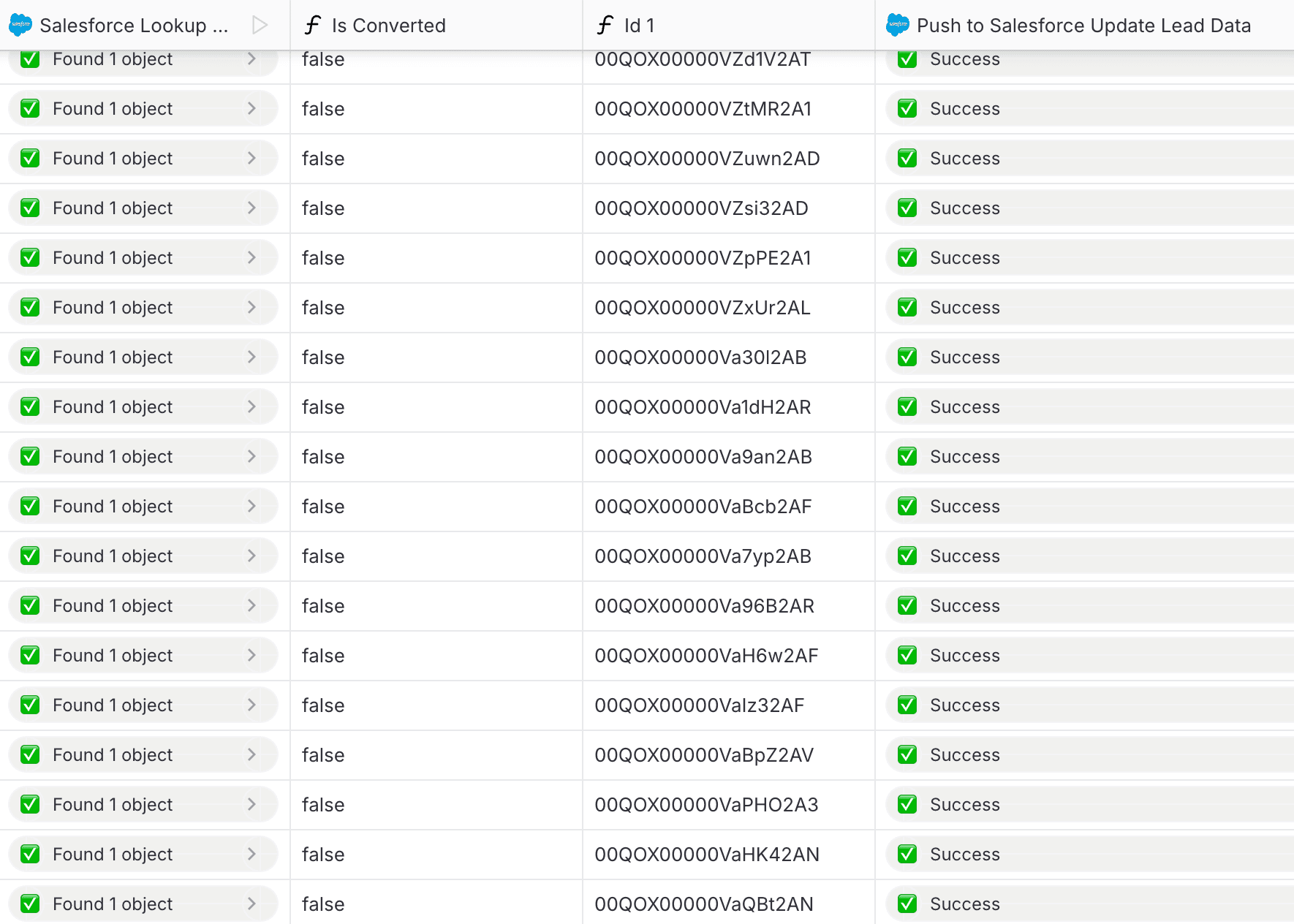Click Success text in row 00QOX00000VaBpZ2AV
This screenshot has height=924, width=1294.
pos(964,755)
